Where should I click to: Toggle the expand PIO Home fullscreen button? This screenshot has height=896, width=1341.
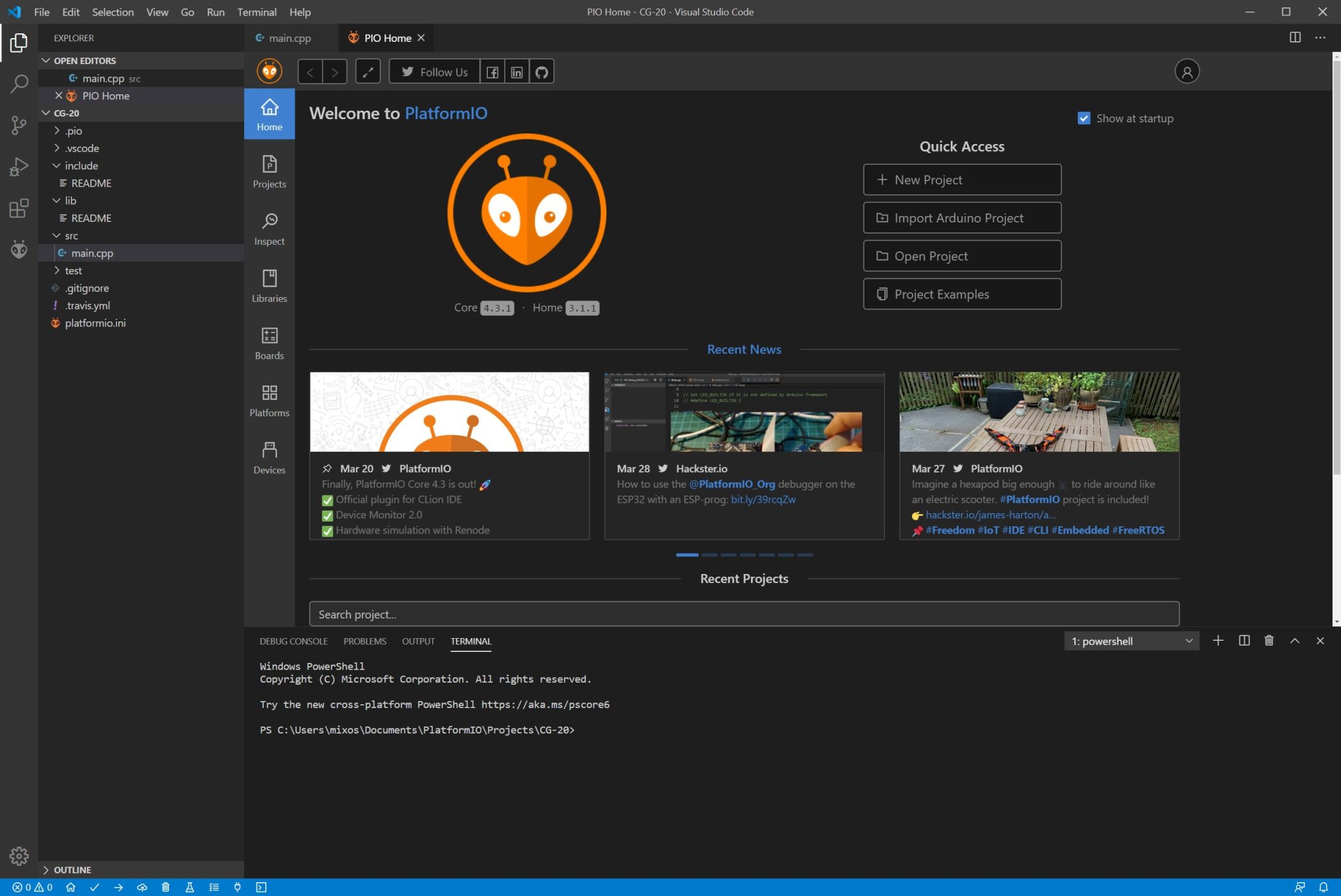[368, 72]
